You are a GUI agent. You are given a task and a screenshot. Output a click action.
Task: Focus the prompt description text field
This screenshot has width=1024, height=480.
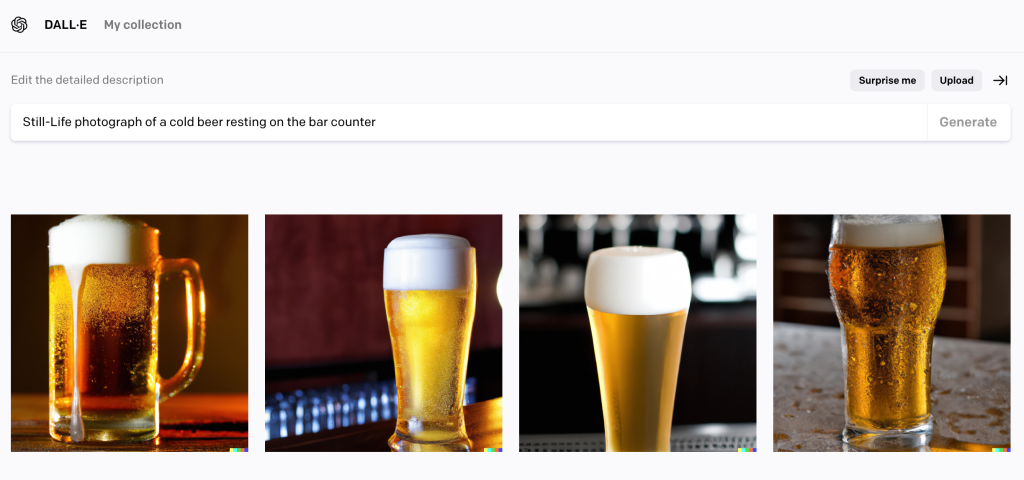(x=469, y=122)
